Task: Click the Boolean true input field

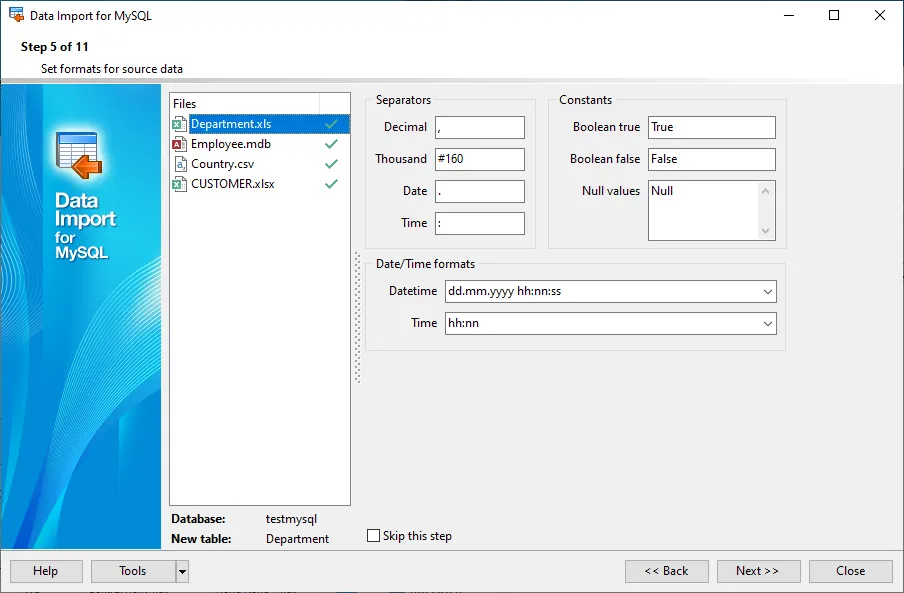Action: click(x=711, y=127)
